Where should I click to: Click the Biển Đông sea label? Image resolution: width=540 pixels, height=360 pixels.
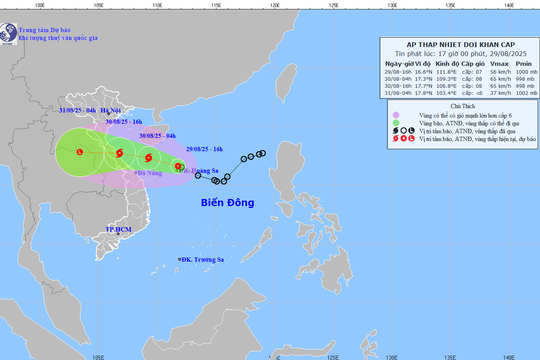(228, 203)
